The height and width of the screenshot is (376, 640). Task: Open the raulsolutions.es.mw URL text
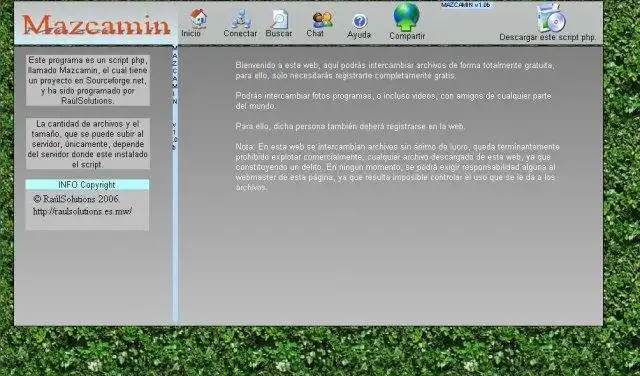pos(82,211)
